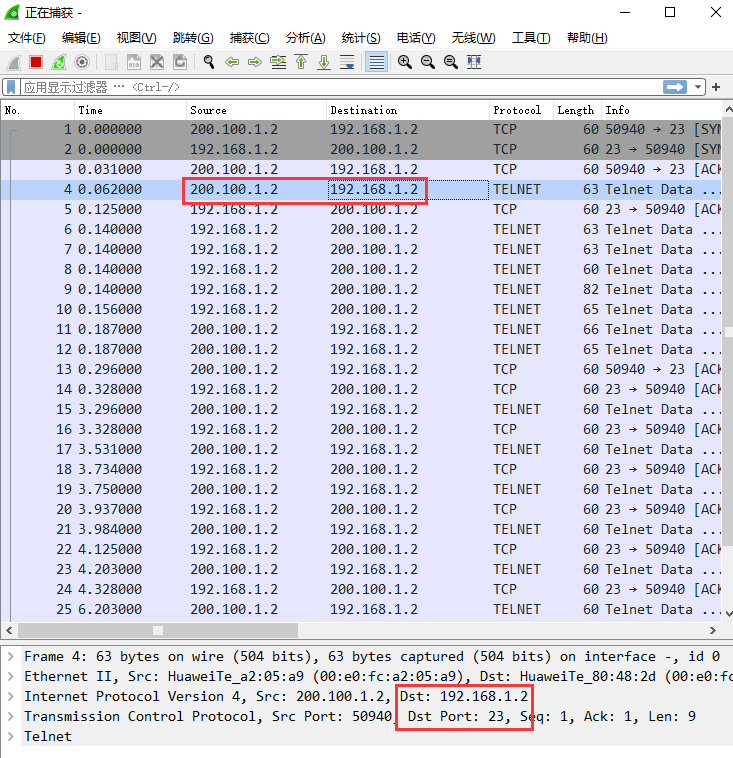Click go to specified packet icon
This screenshot has height=758, width=733.
[x=278, y=62]
